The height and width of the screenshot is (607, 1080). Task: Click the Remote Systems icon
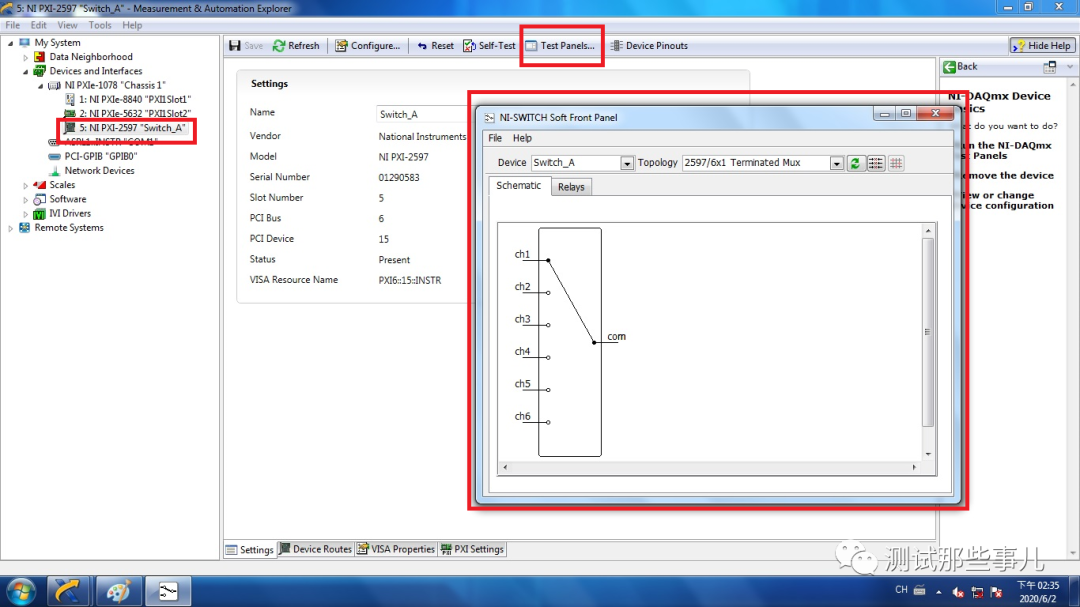25,227
